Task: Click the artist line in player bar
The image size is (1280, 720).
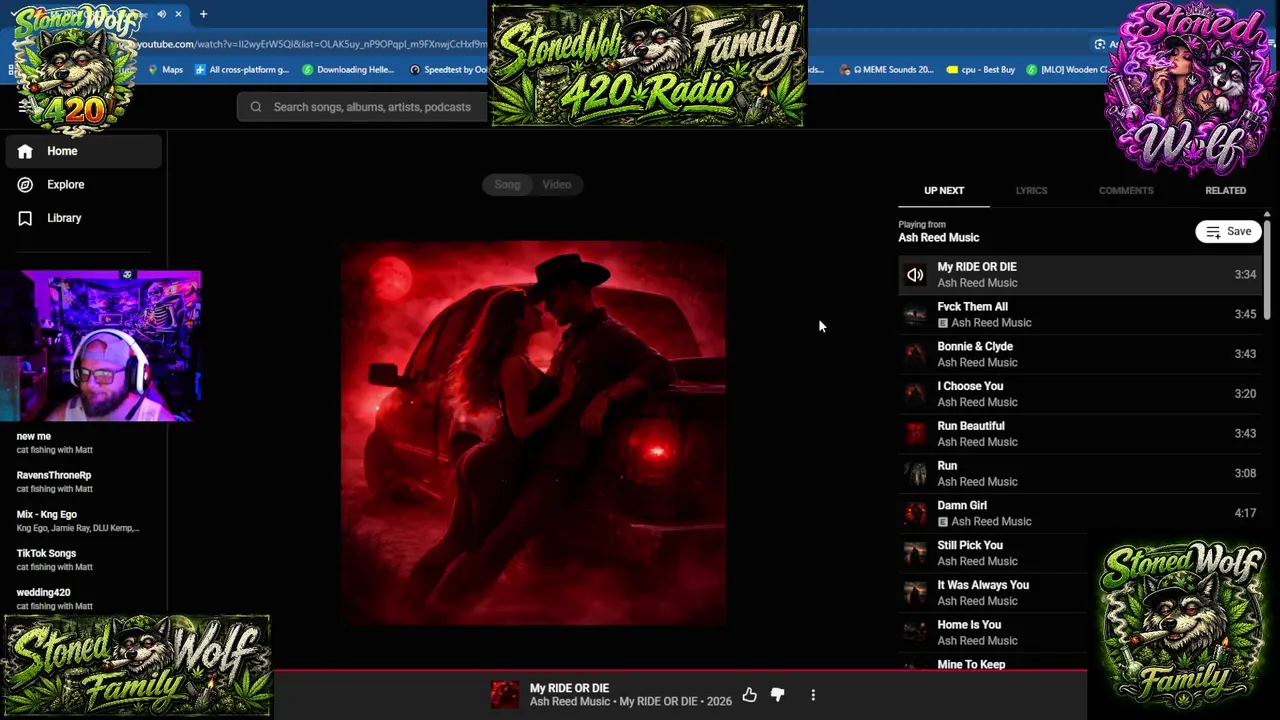Action: 630,702
